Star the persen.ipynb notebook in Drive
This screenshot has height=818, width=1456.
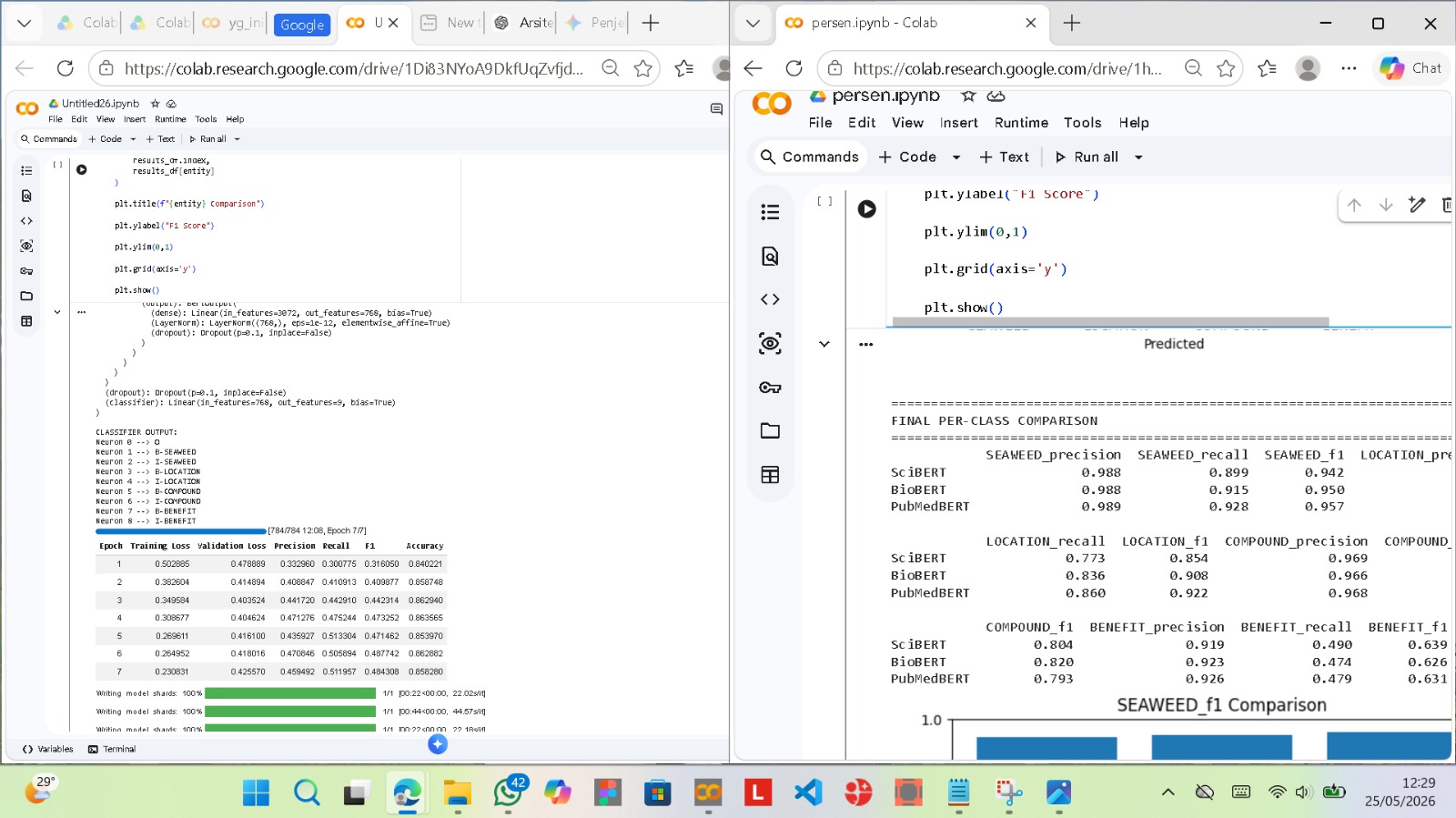968,96
